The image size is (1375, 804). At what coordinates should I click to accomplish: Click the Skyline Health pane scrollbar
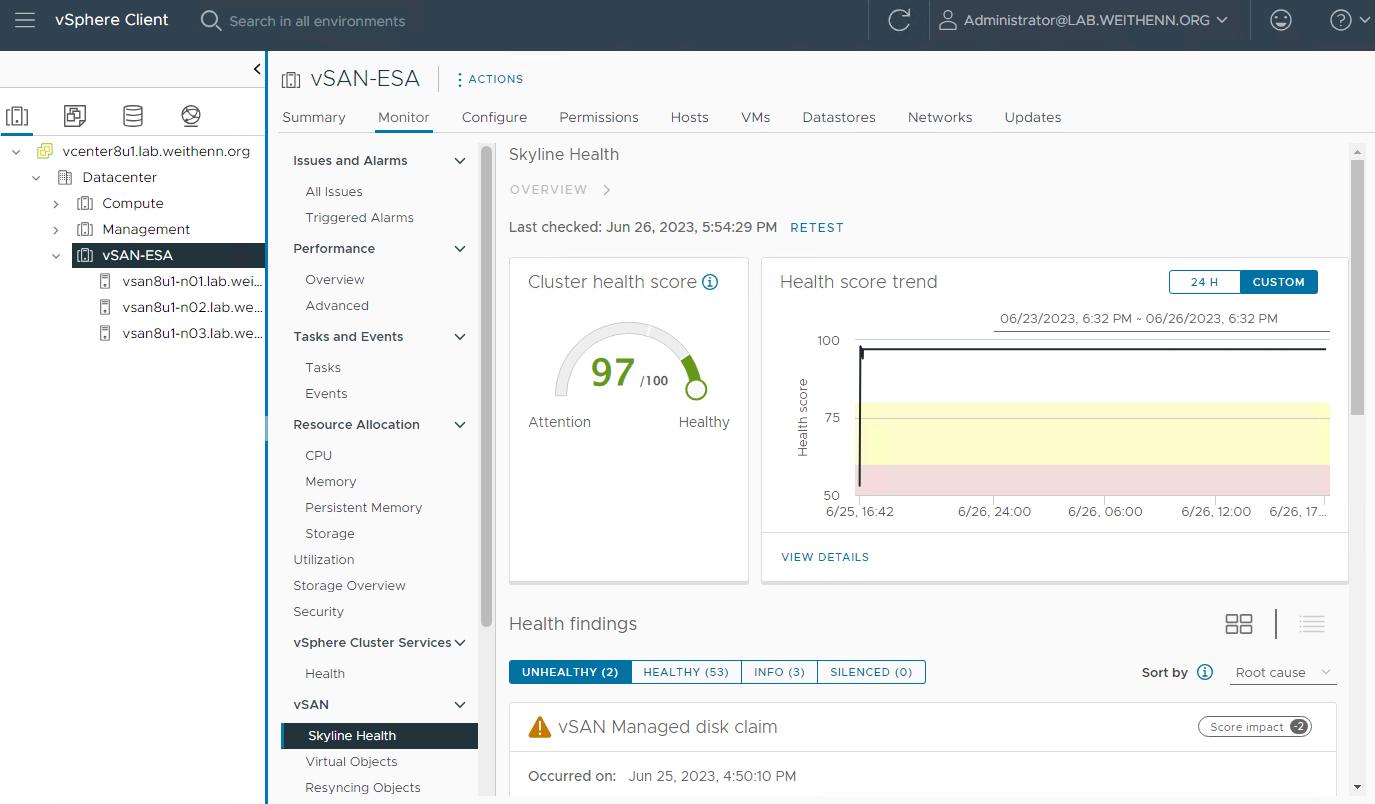[x=1357, y=286]
